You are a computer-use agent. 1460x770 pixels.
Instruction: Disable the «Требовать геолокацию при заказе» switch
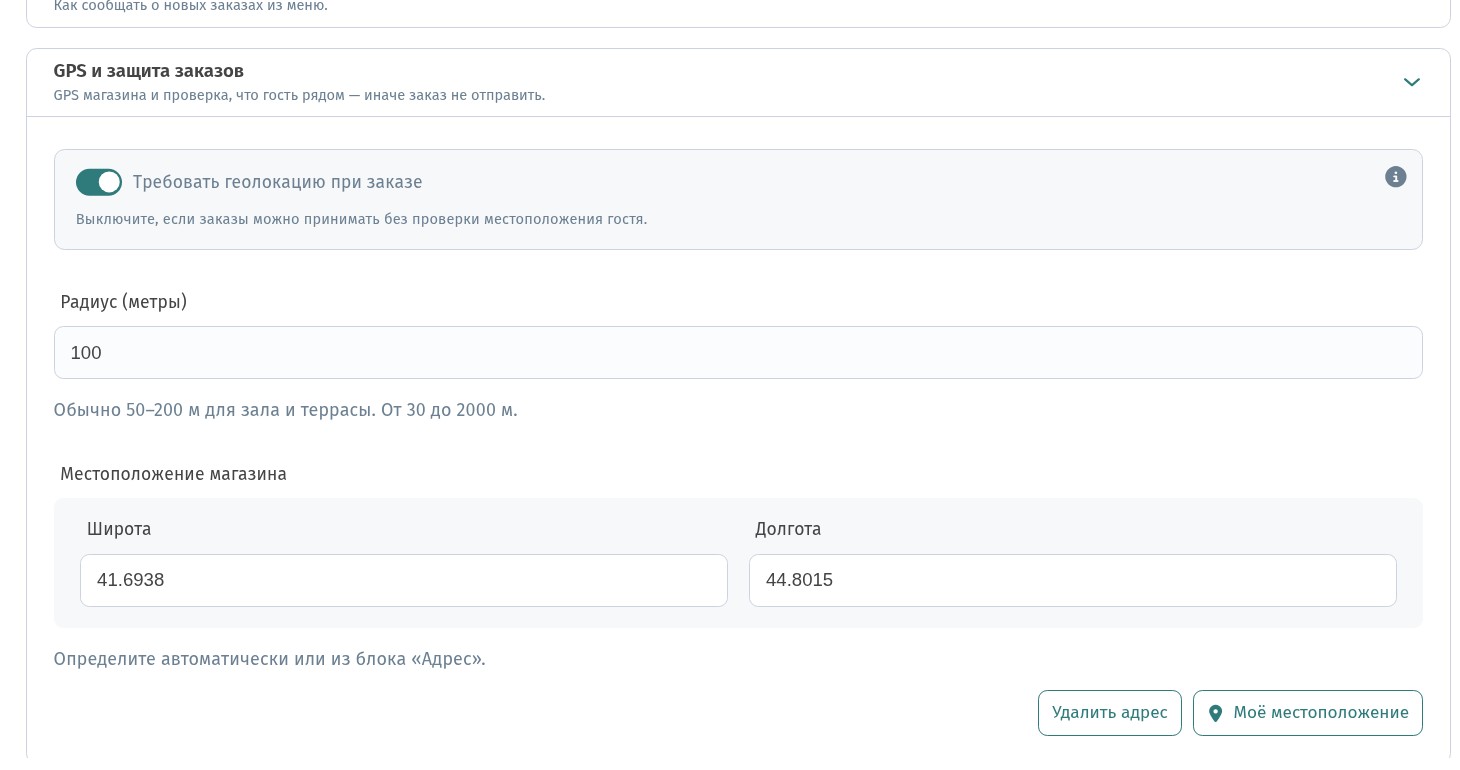click(99, 182)
